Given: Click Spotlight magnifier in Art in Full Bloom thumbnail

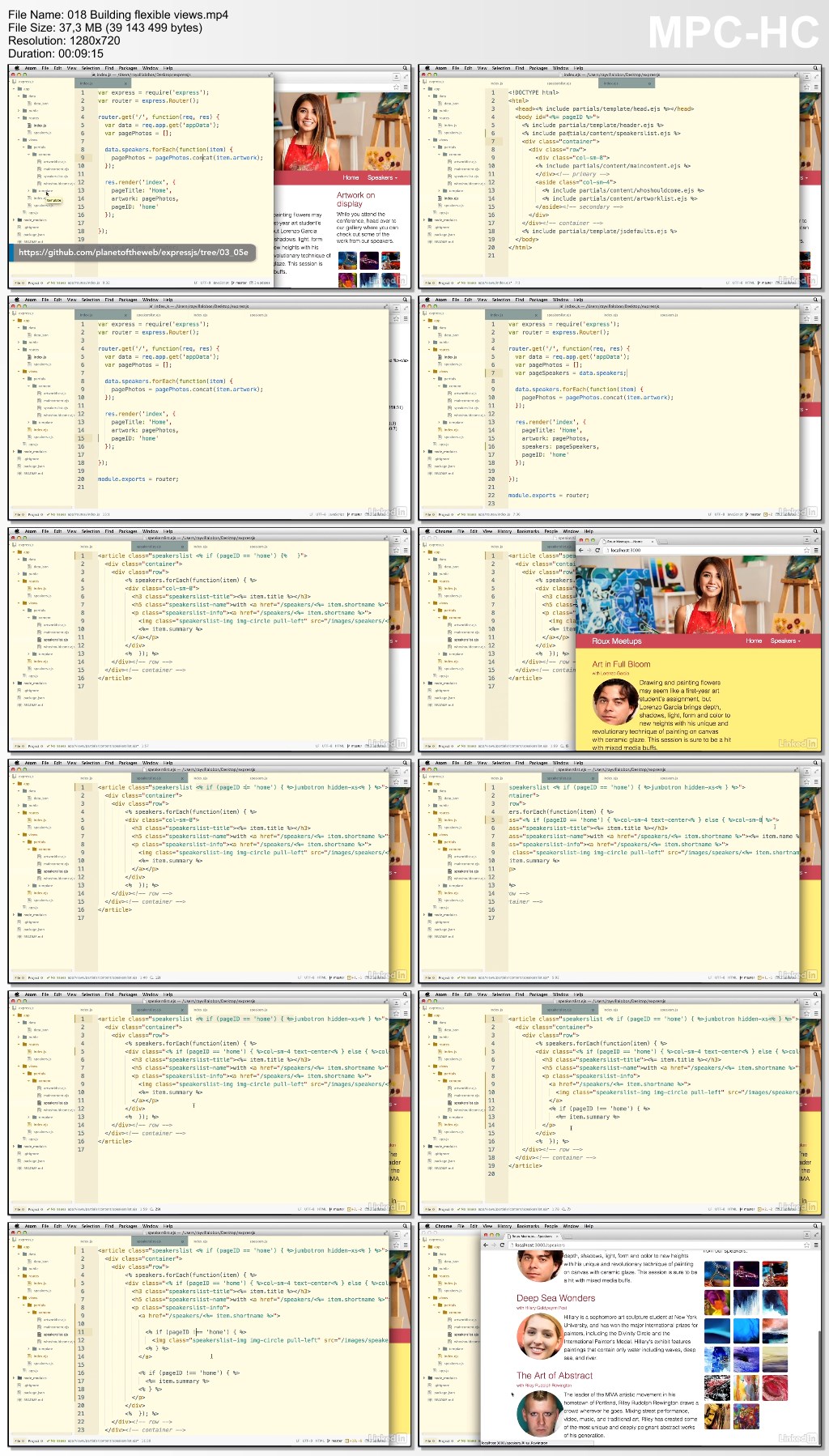Looking at the screenshot, I should pos(815,531).
